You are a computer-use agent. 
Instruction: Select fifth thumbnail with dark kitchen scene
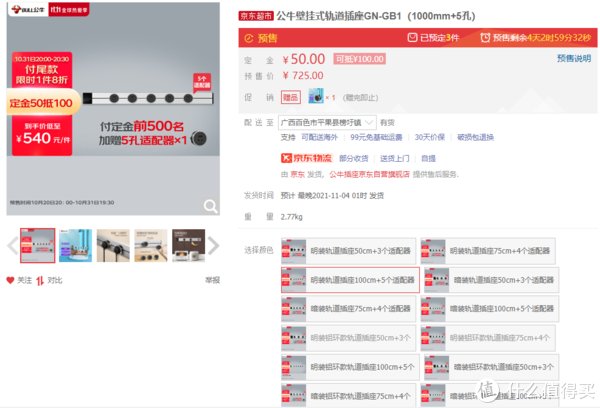coord(189,245)
